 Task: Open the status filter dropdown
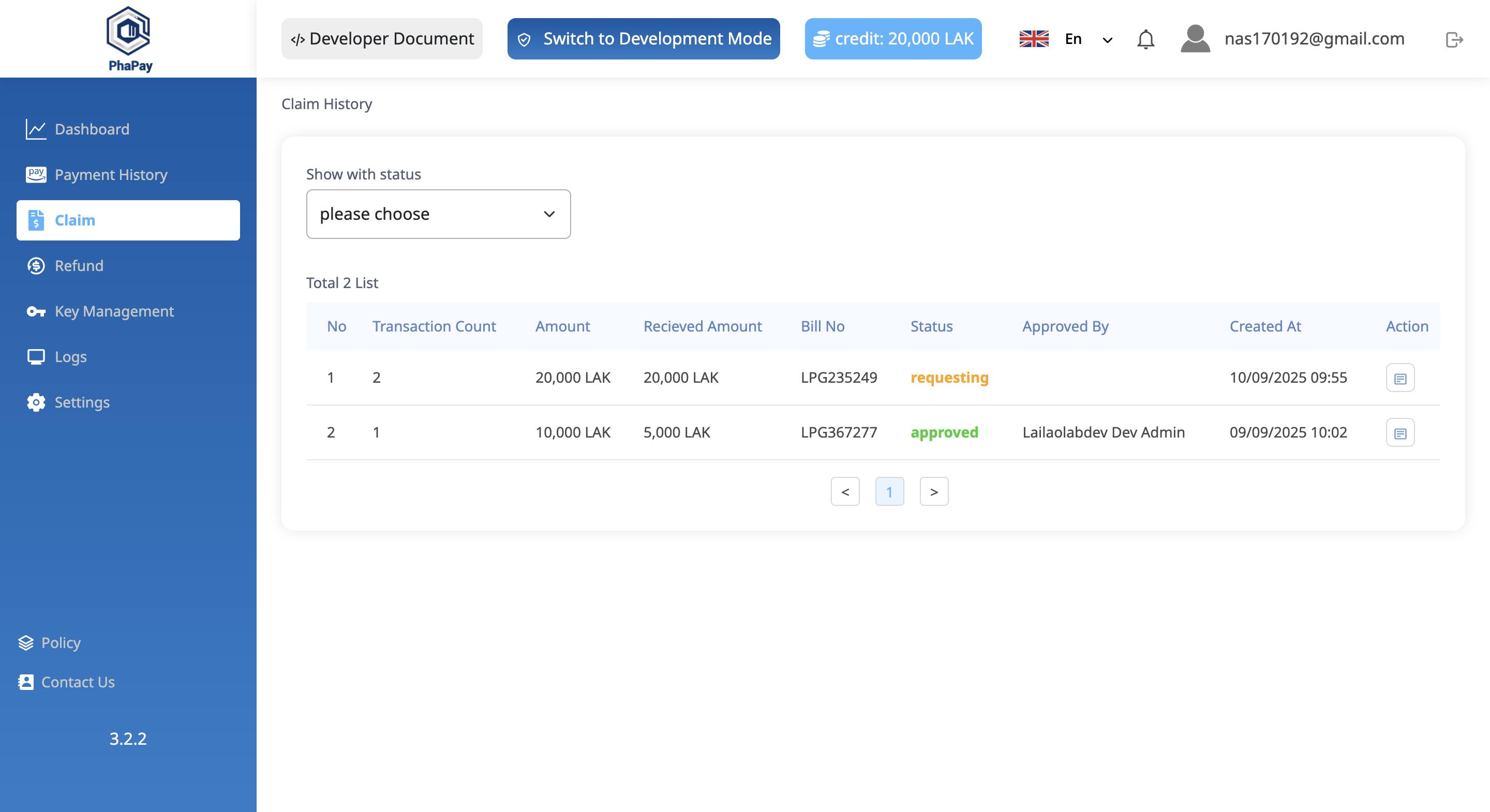click(x=438, y=214)
